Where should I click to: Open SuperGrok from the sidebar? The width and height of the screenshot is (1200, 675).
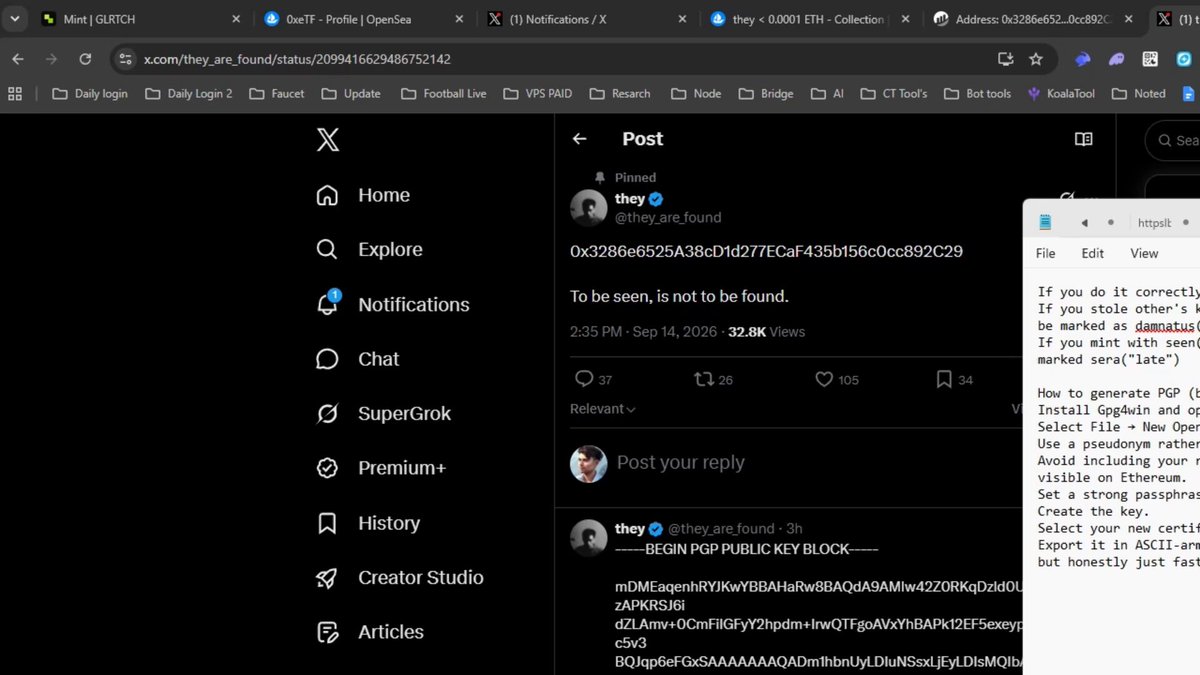tap(383, 413)
